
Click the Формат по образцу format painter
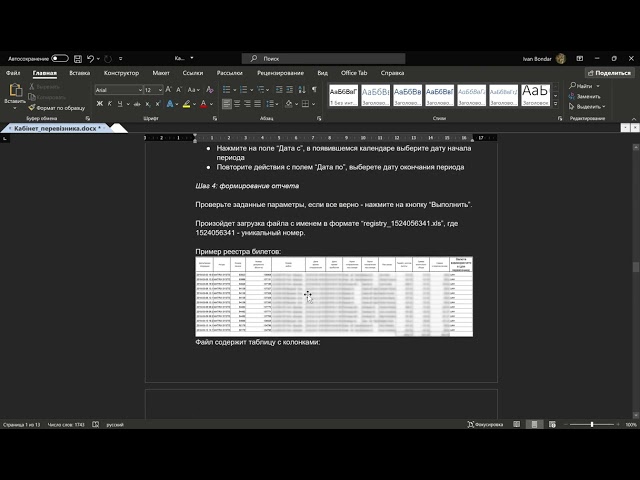pyautogui.click(x=57, y=108)
